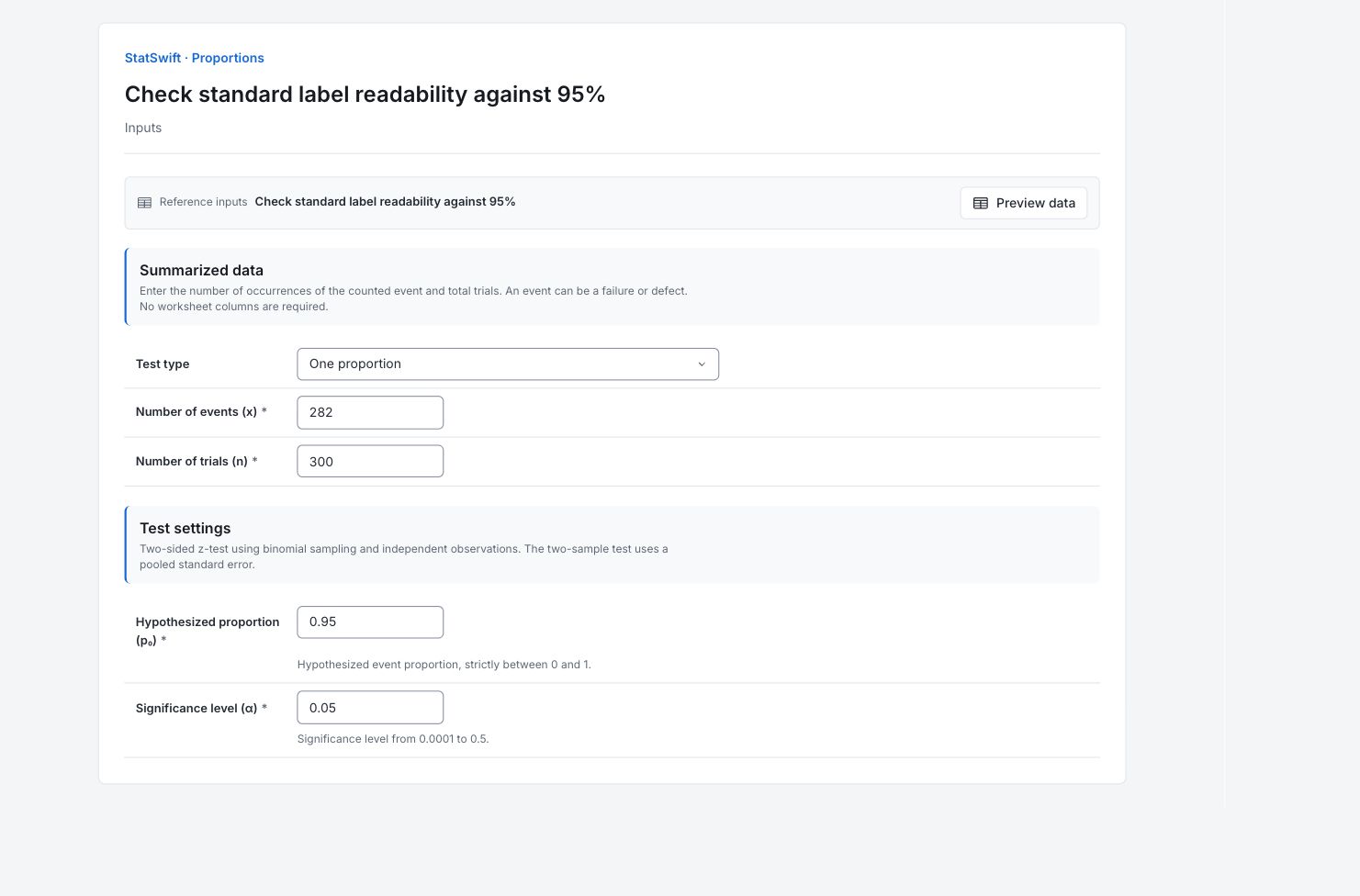1360x896 pixels.
Task: Select the Hypothesized proportion input
Action: [x=370, y=622]
